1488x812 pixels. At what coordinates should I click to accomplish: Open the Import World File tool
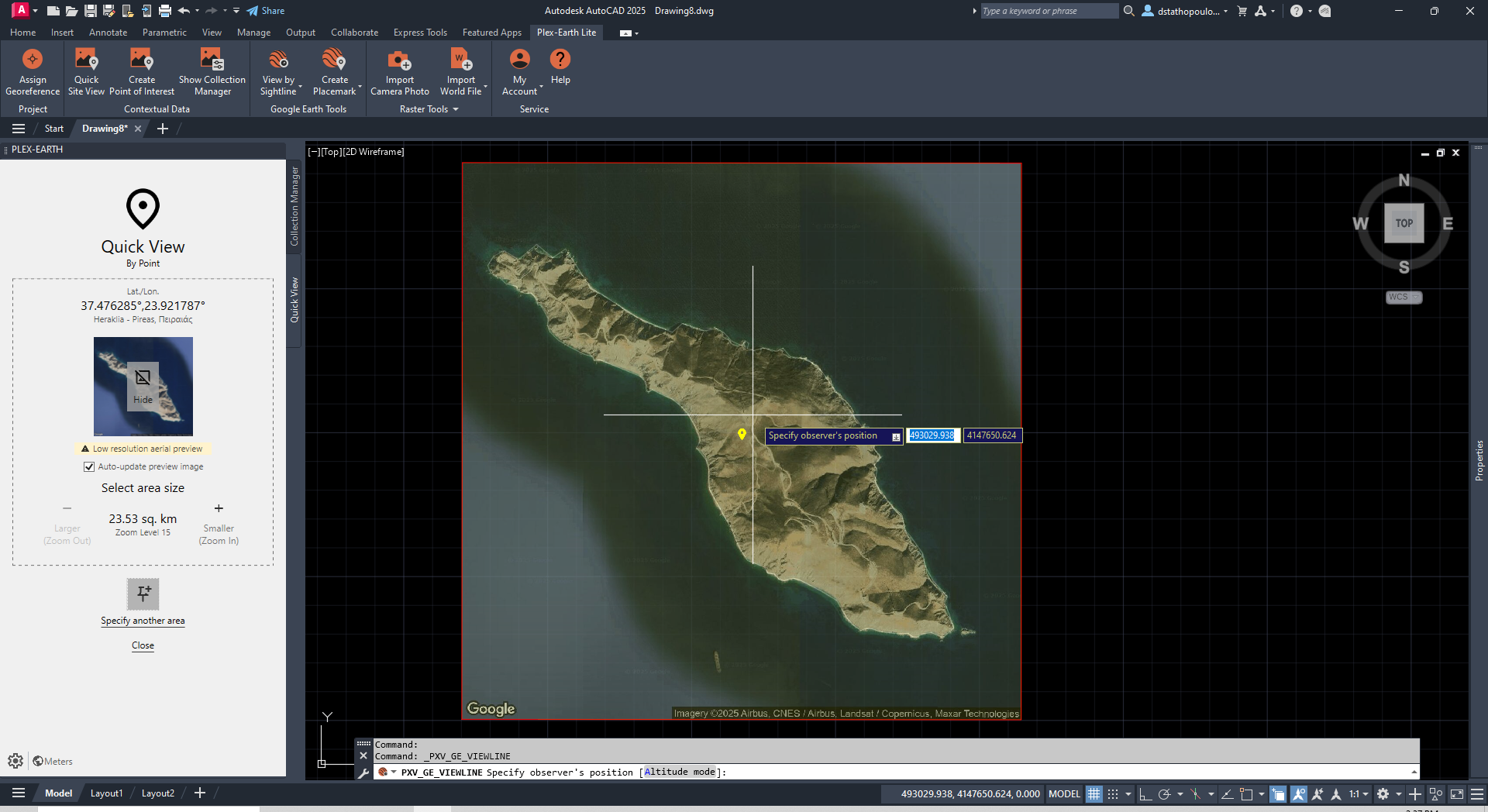461,72
